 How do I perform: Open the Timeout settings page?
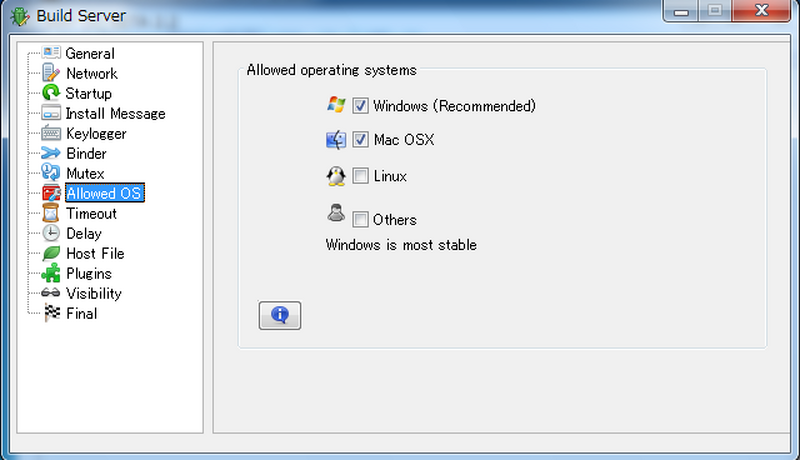pyautogui.click(x=91, y=214)
